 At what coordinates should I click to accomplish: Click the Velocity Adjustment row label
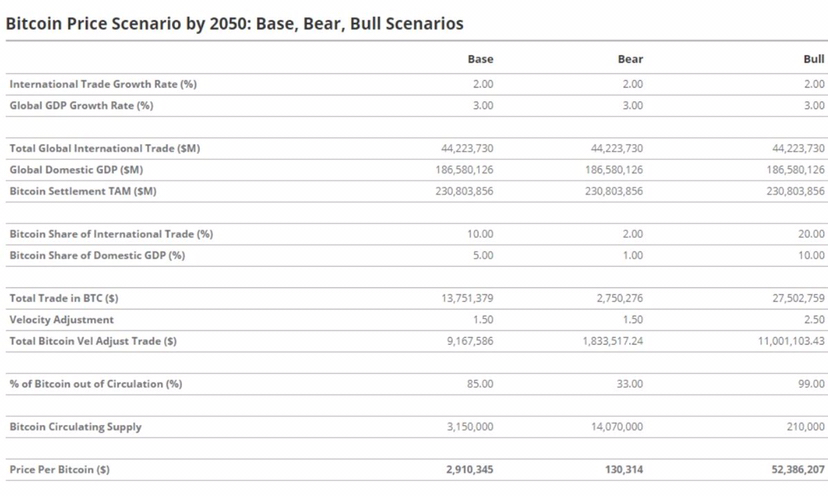[62, 320]
